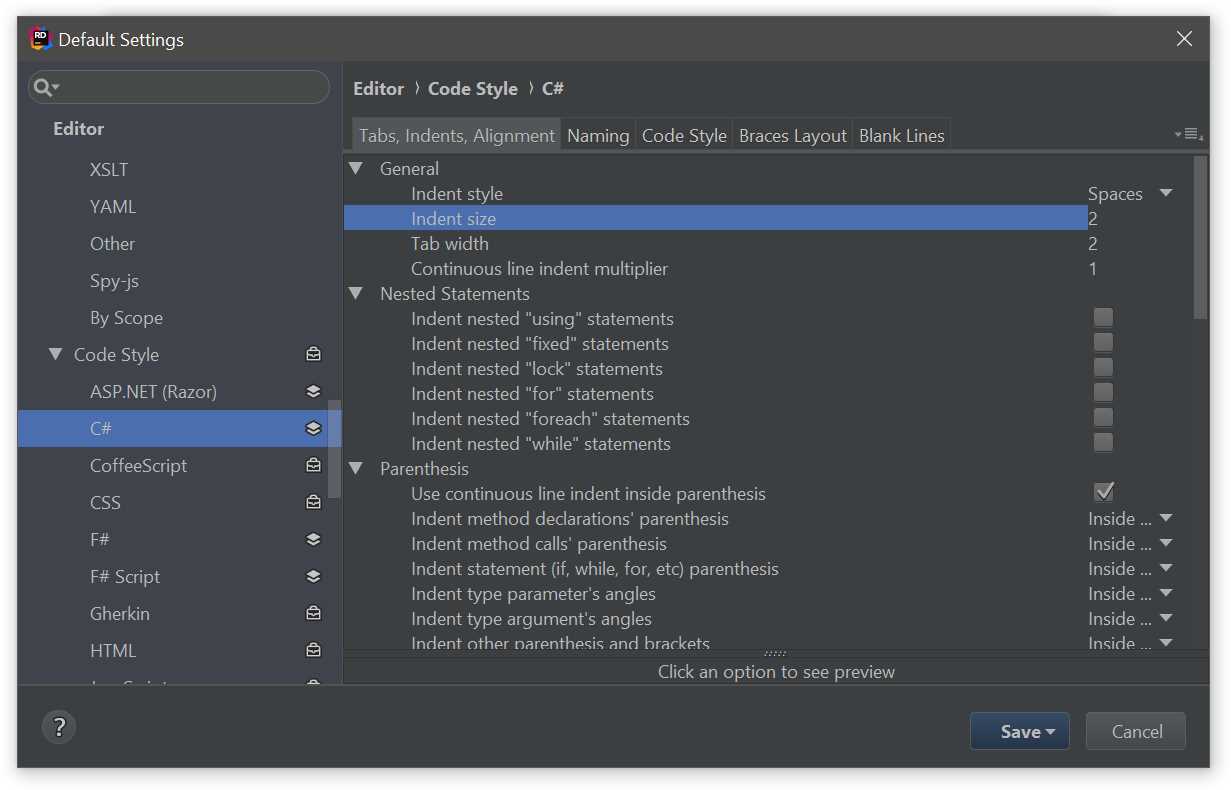The height and width of the screenshot is (790, 1231).
Task: Enable Indent nested "using" statements
Action: [x=1103, y=318]
